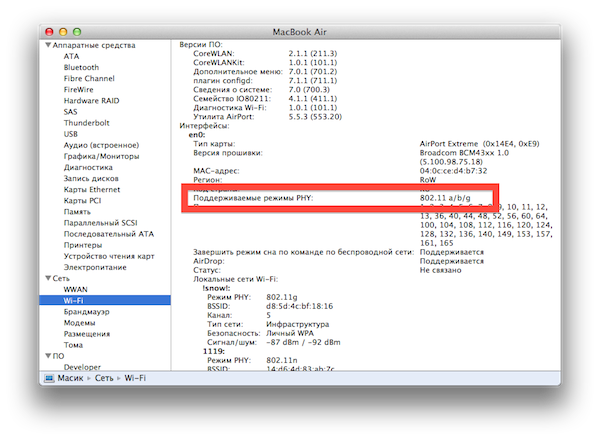Select Принтеры in the sidebar
Image resolution: width=600 pixels, height=440 pixels.
(83, 245)
